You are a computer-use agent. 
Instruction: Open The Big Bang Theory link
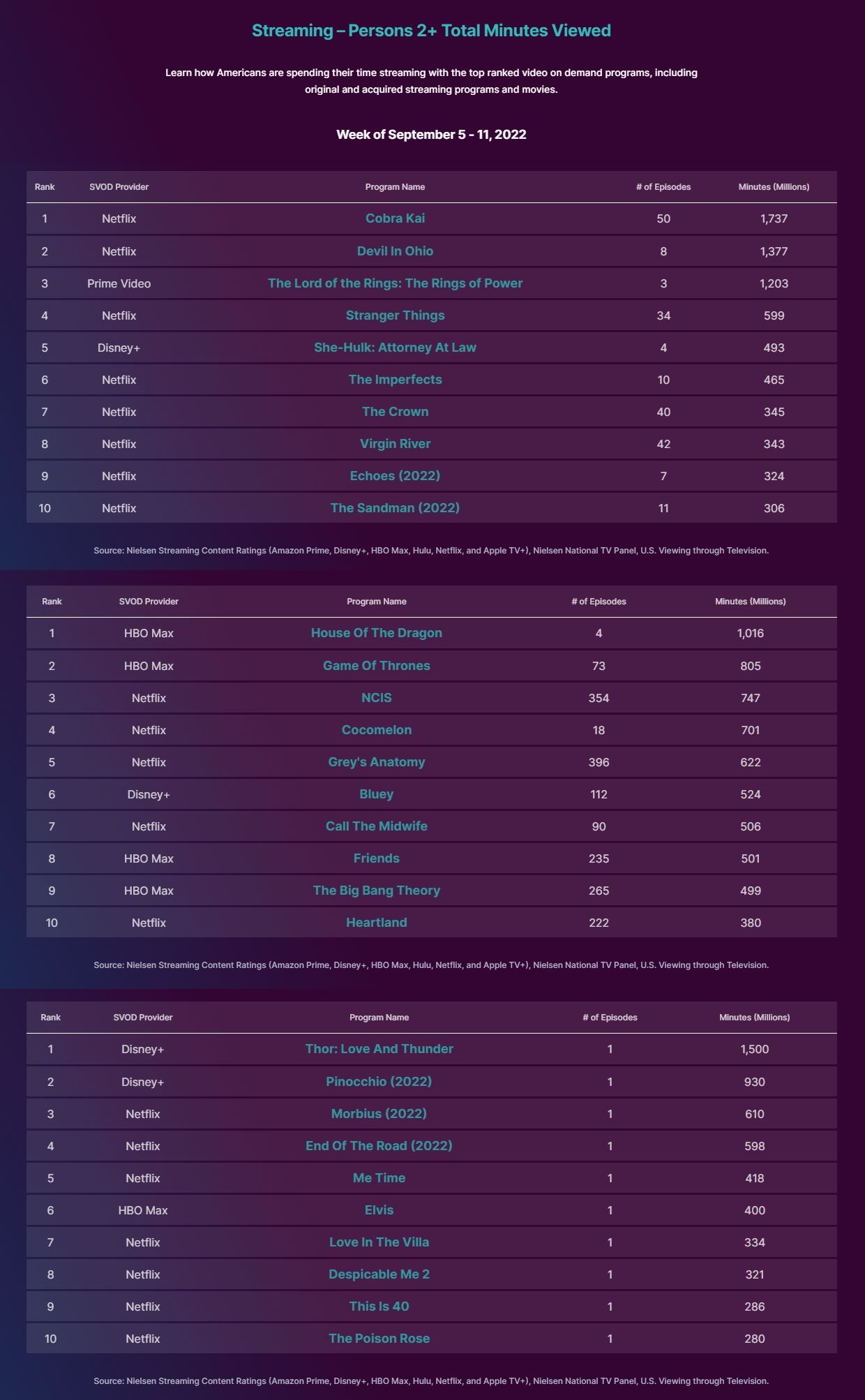tap(376, 891)
